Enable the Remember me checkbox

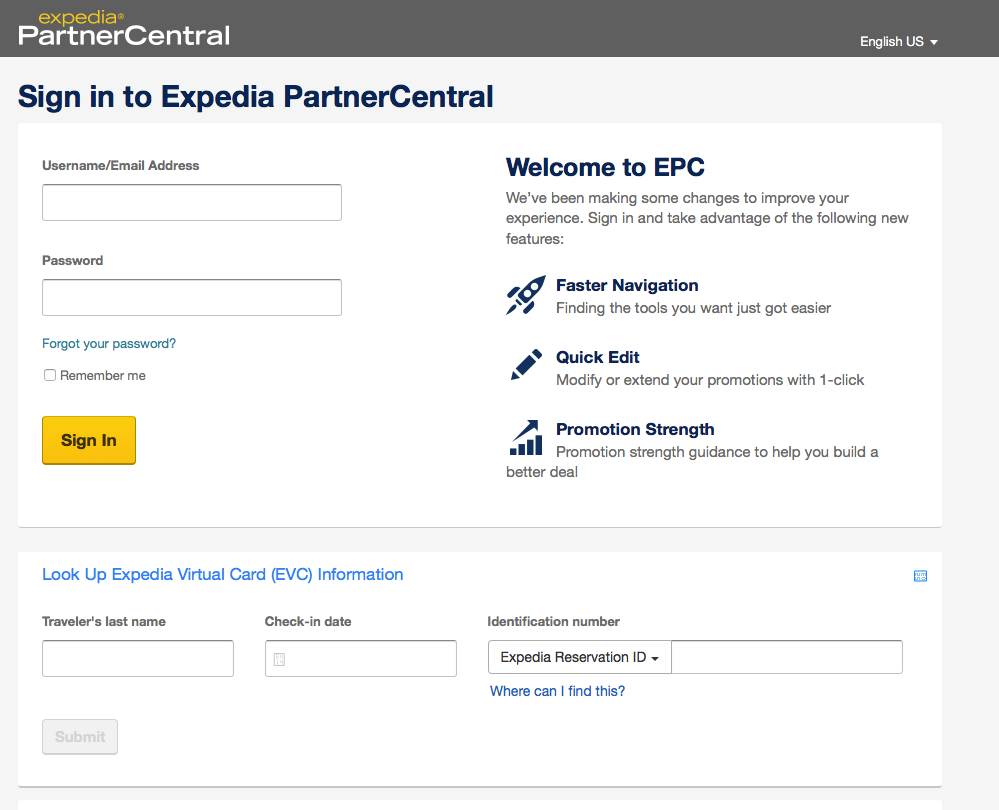pos(50,376)
